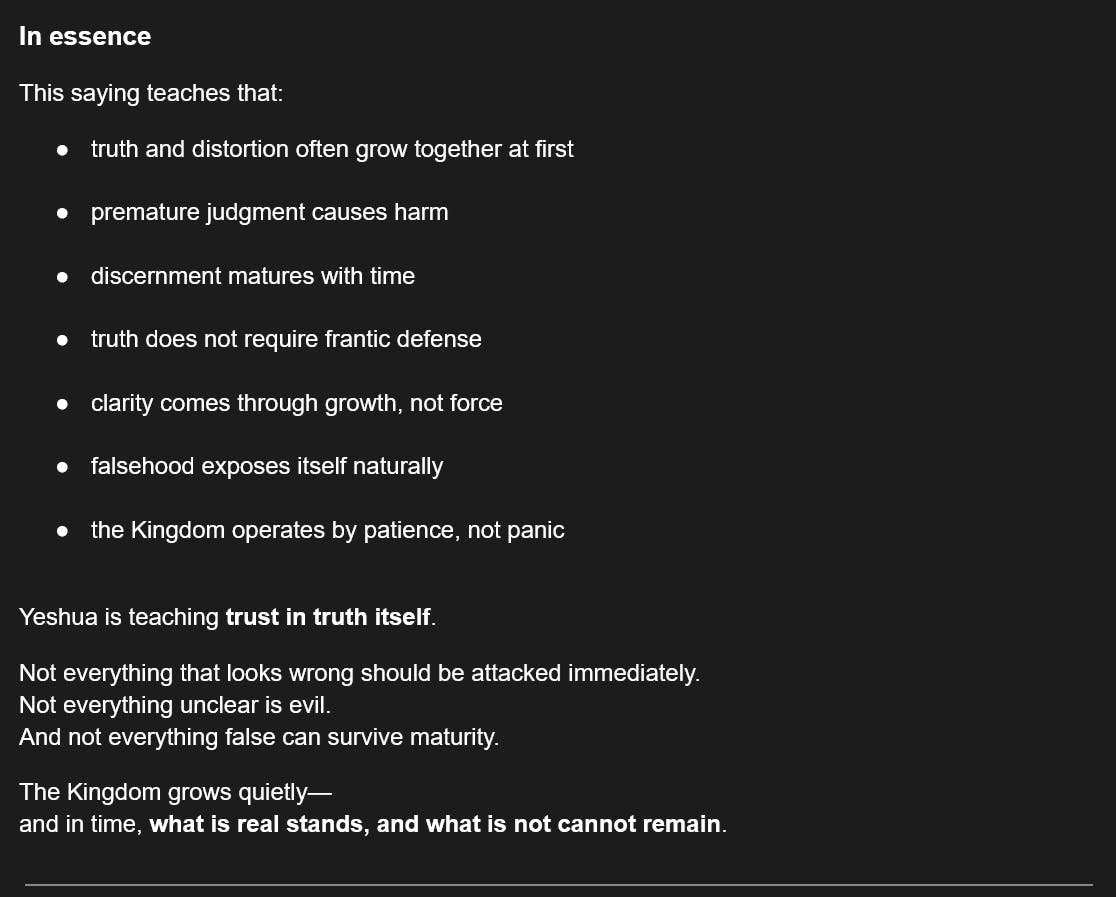This screenshot has height=897, width=1116.
Task: Click the word "Yeshua" in the paragraph
Action: click(58, 618)
